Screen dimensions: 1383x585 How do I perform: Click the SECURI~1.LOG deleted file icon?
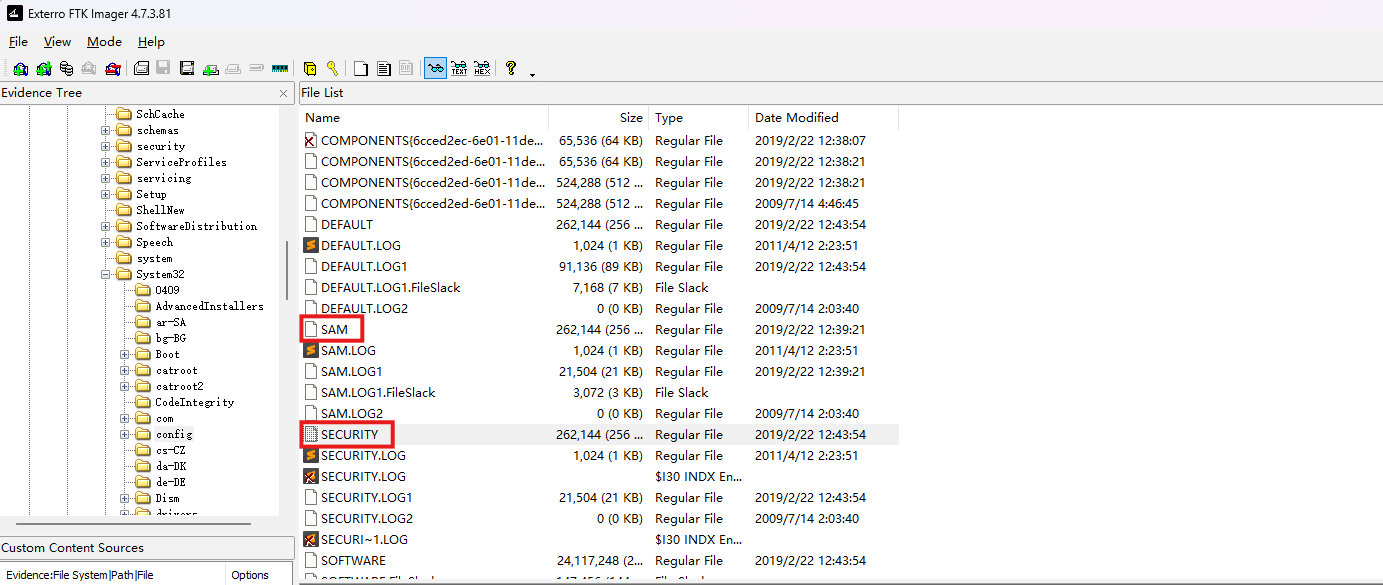tap(310, 539)
